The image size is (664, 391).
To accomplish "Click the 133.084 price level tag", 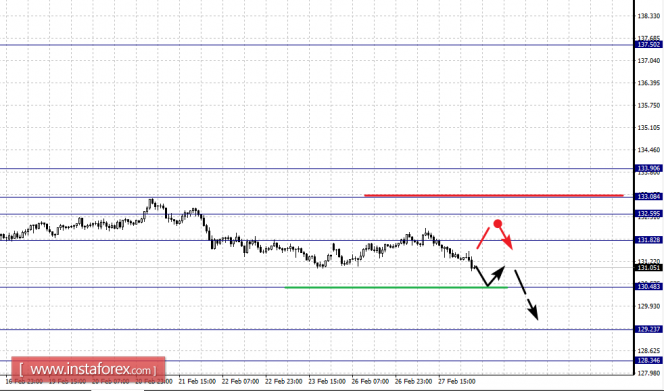I will [648, 197].
